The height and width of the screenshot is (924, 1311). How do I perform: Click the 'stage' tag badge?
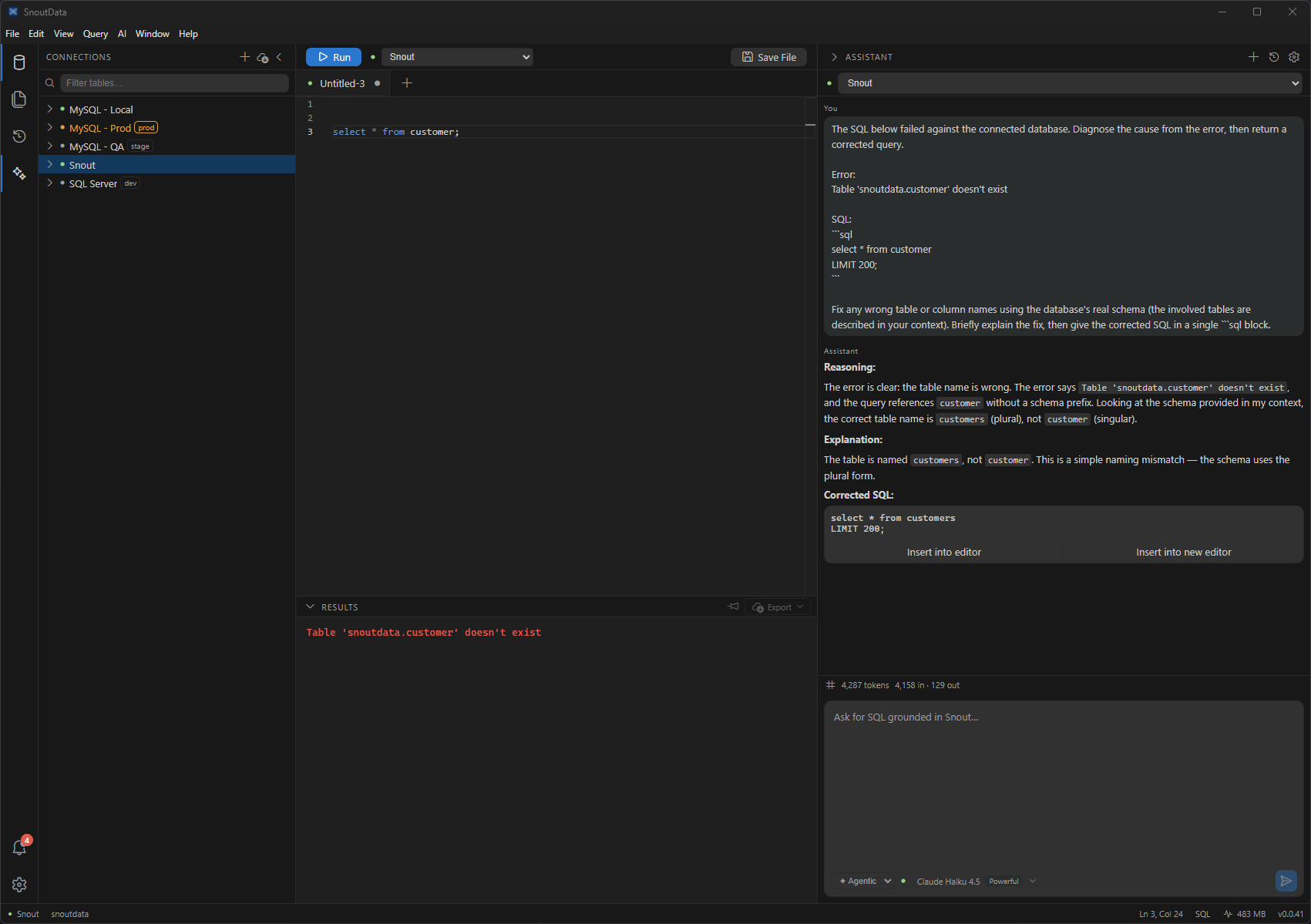pos(140,146)
